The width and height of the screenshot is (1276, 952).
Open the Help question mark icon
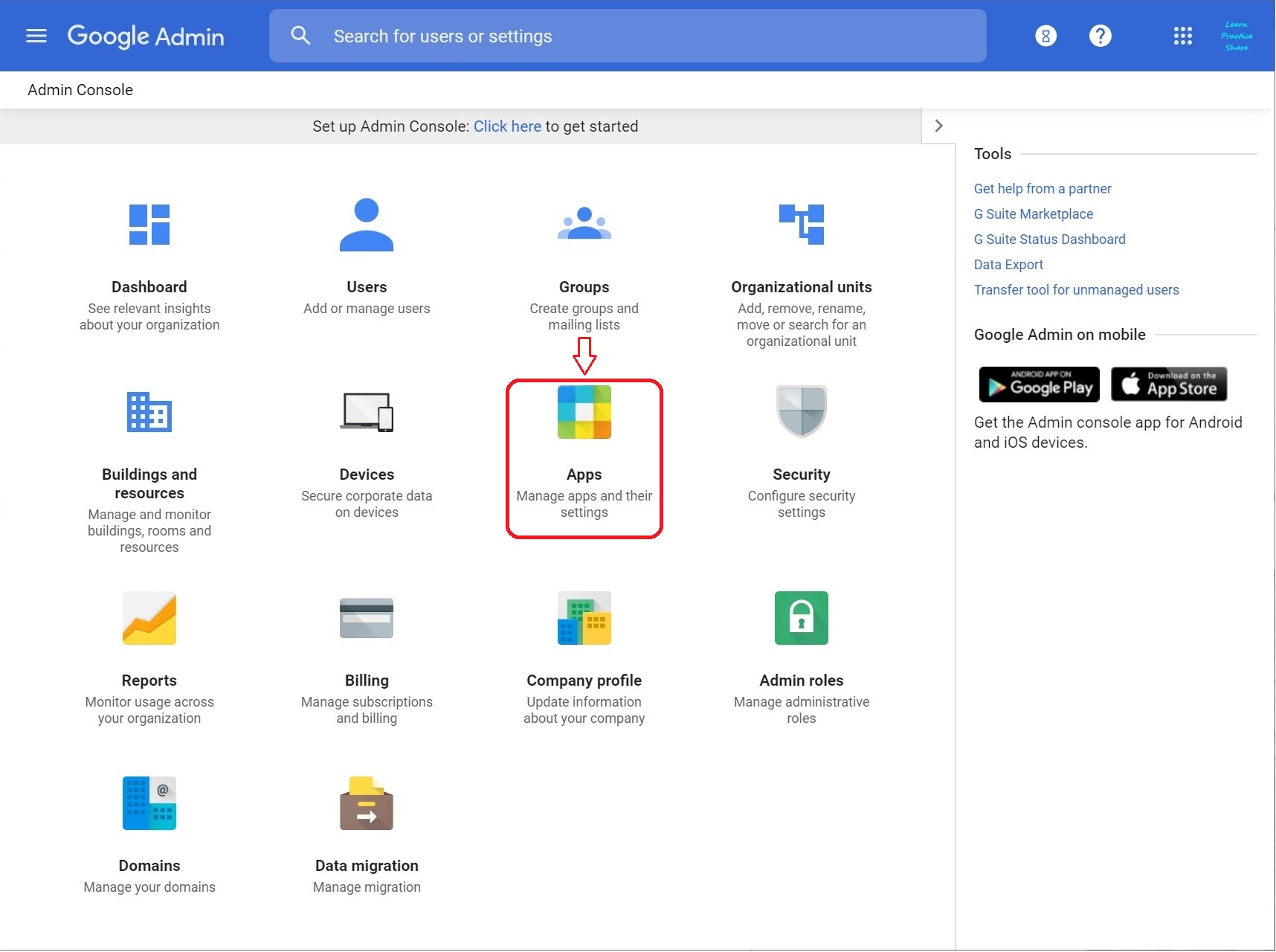[x=1101, y=36]
